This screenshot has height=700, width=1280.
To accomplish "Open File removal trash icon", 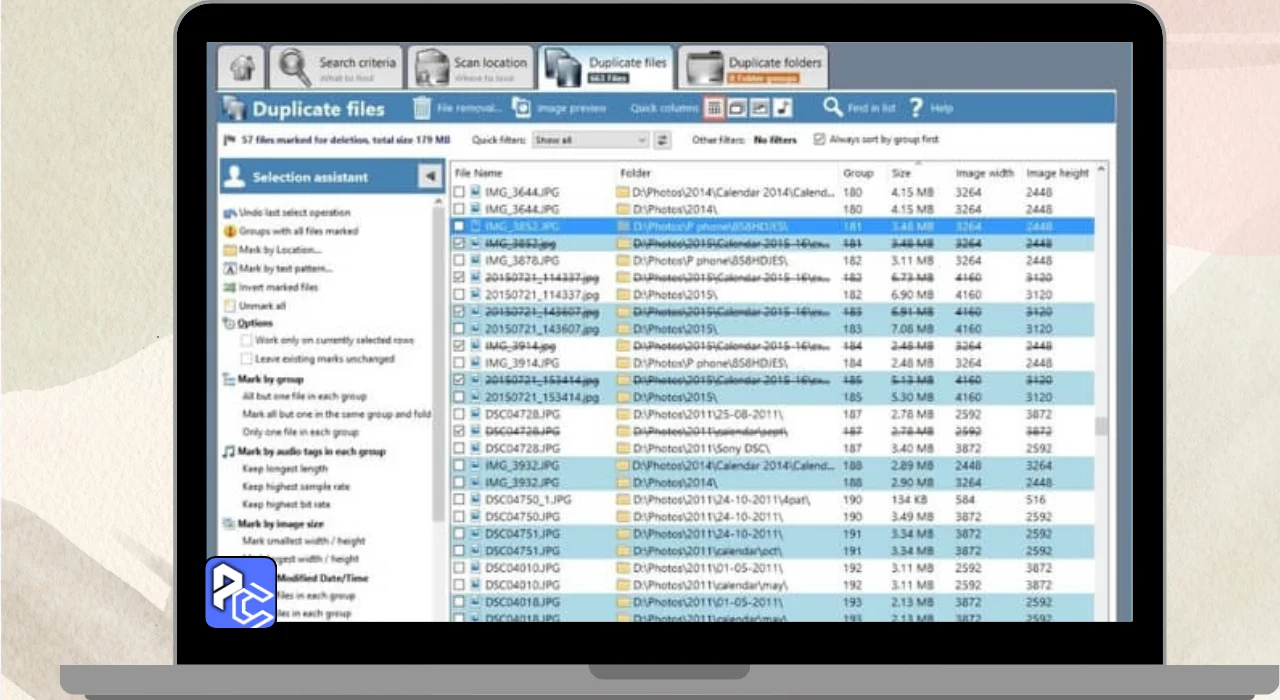I will tap(423, 108).
